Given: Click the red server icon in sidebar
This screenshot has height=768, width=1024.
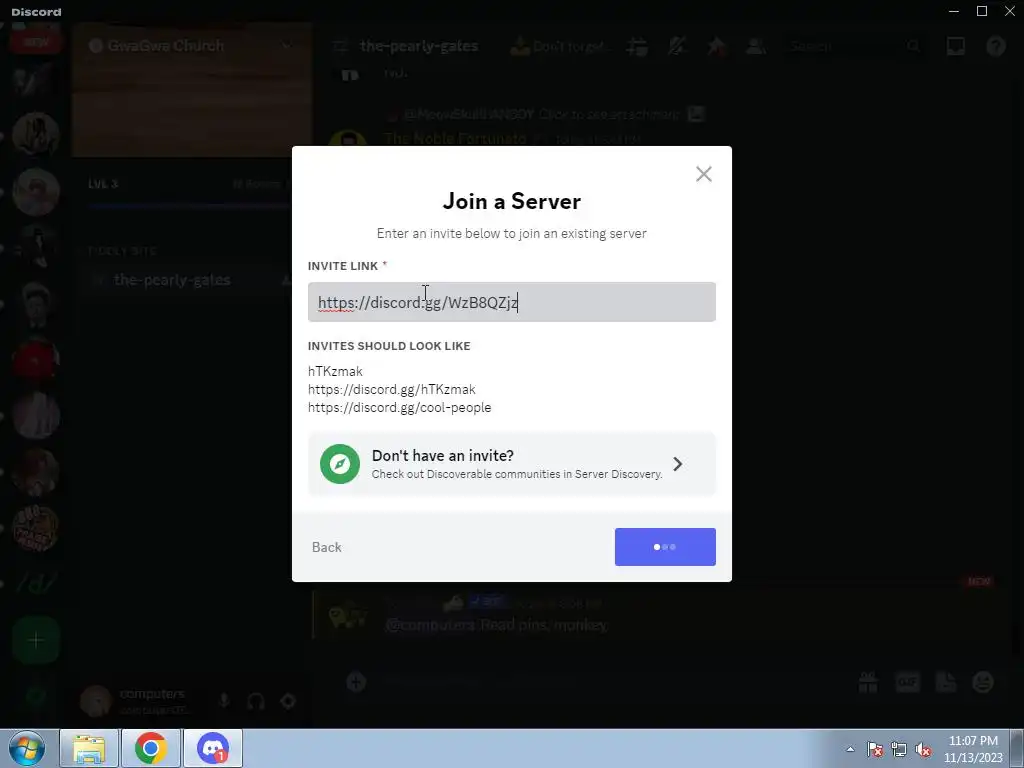Looking at the screenshot, I should tap(36, 360).
